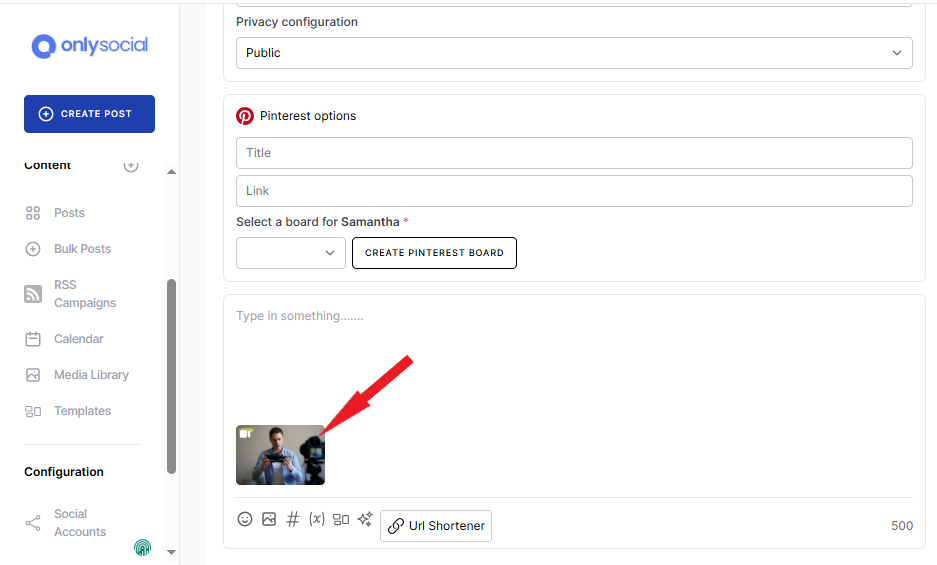This screenshot has height=565, width=937.
Task: Click the sidebar scroll down arrow
Action: [171, 551]
